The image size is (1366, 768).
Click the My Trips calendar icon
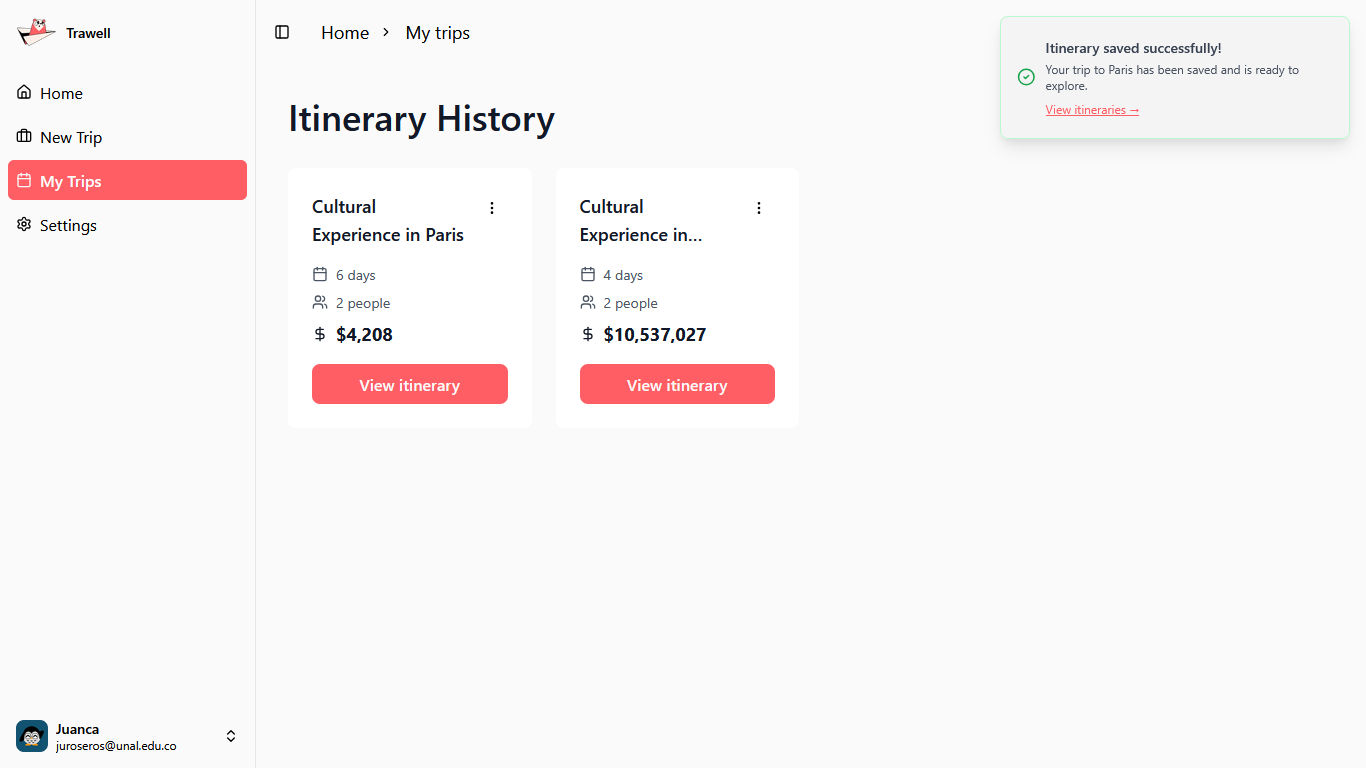(24, 181)
